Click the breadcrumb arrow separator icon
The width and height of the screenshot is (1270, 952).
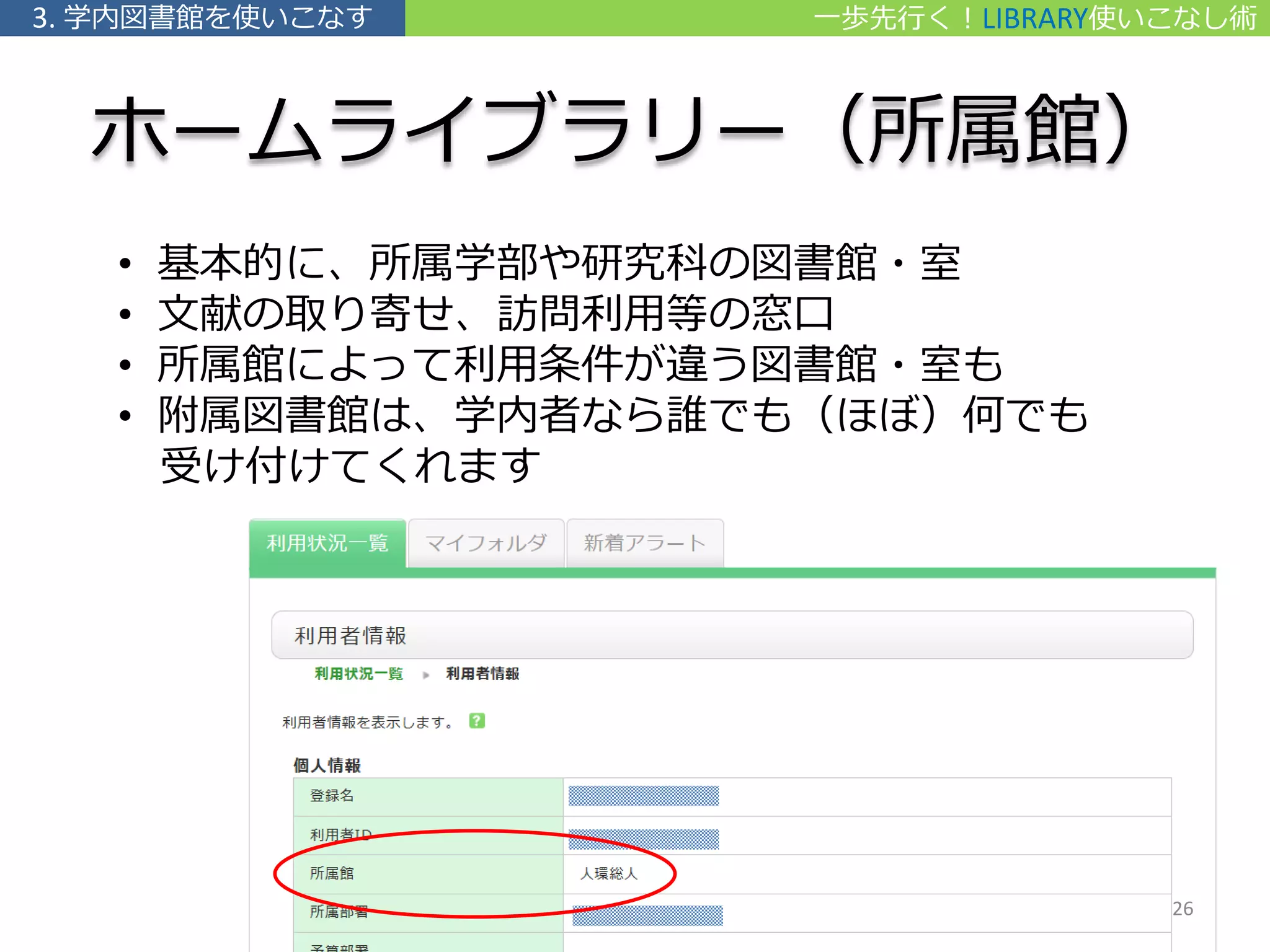(425, 675)
